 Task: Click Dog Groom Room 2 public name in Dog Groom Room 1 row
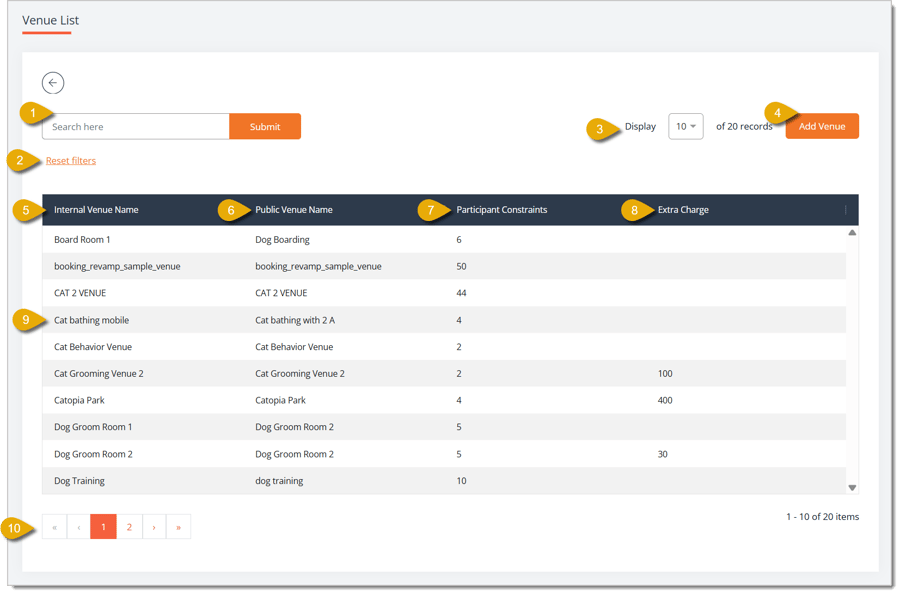(296, 429)
